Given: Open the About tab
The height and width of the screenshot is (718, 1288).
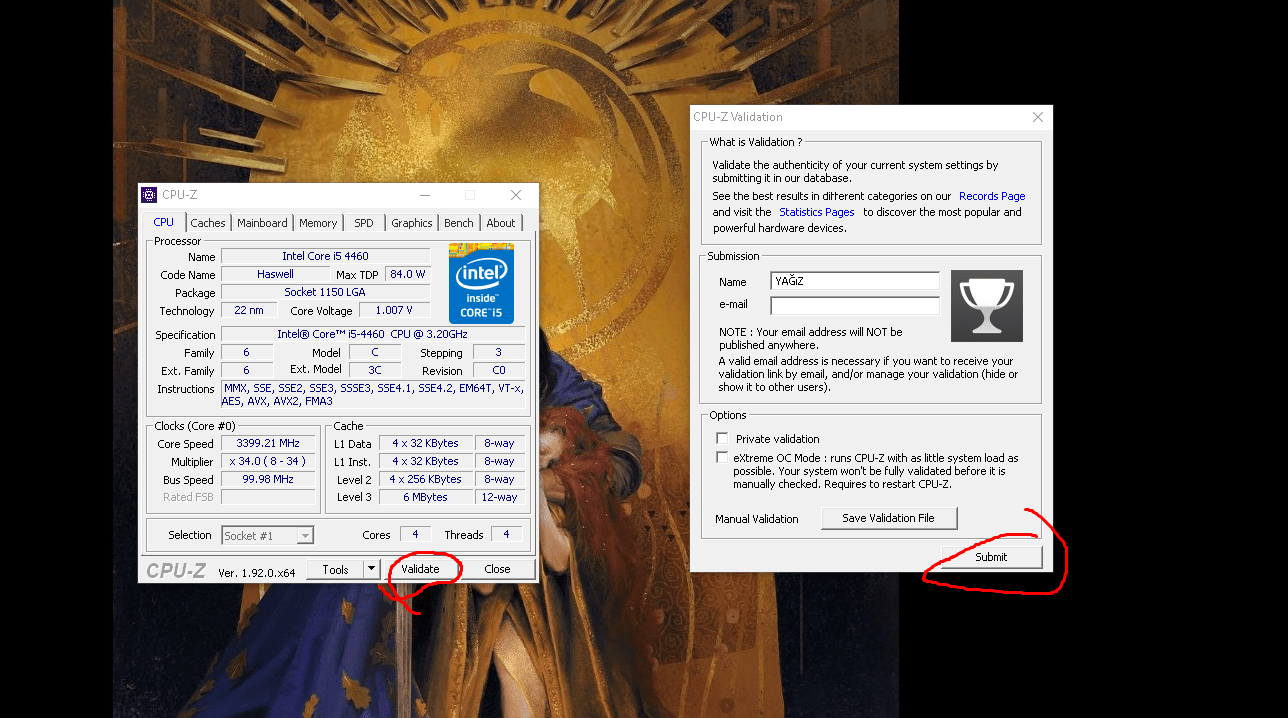Looking at the screenshot, I should click(x=501, y=223).
